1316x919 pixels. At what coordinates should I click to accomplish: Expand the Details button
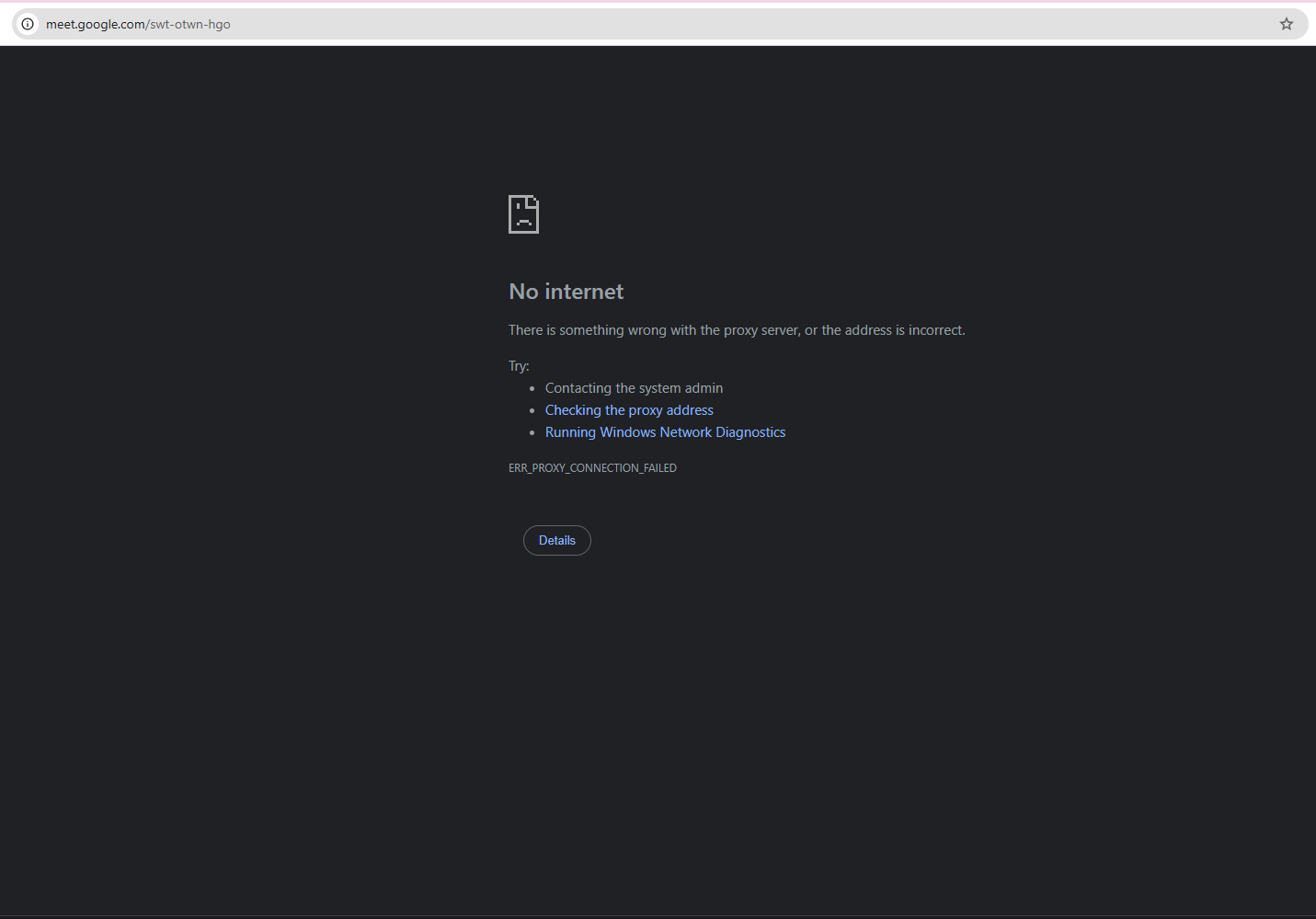pos(557,540)
